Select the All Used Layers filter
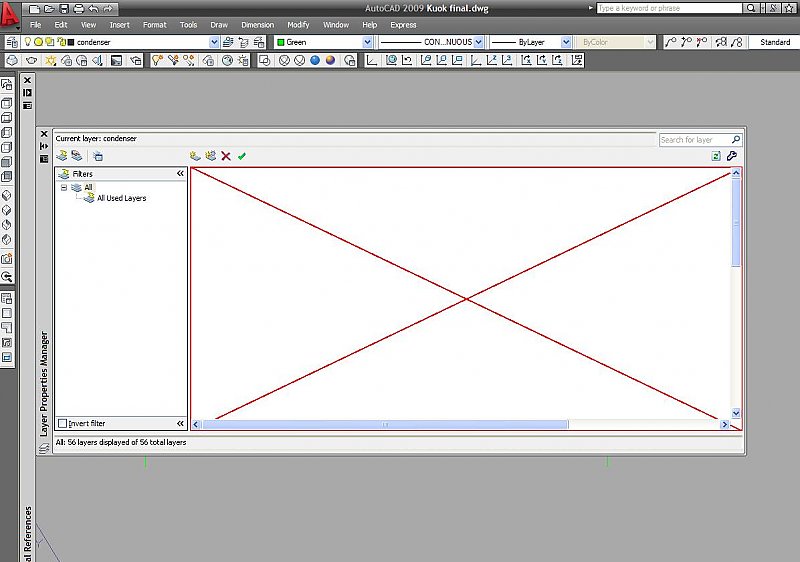 coord(121,198)
